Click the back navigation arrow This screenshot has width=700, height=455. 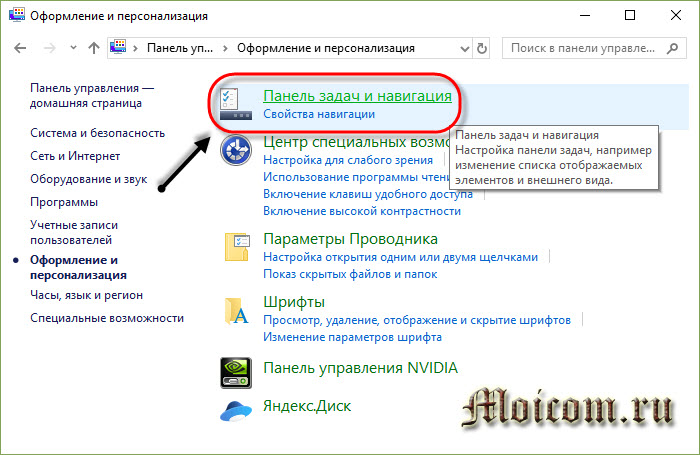coord(21,48)
